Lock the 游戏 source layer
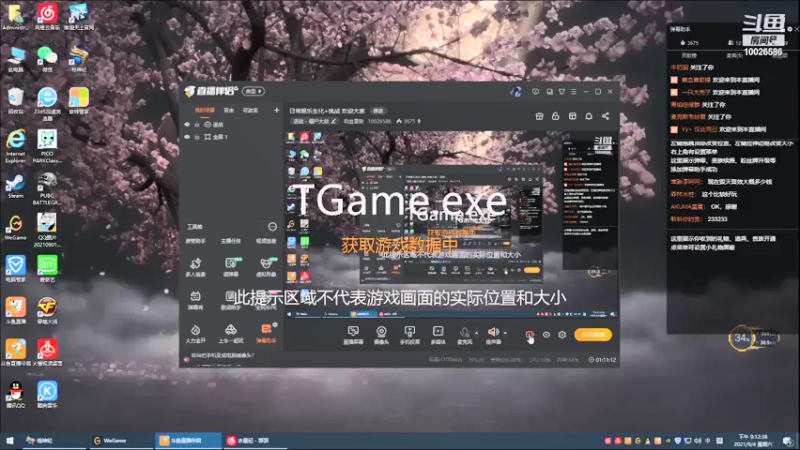 point(196,124)
